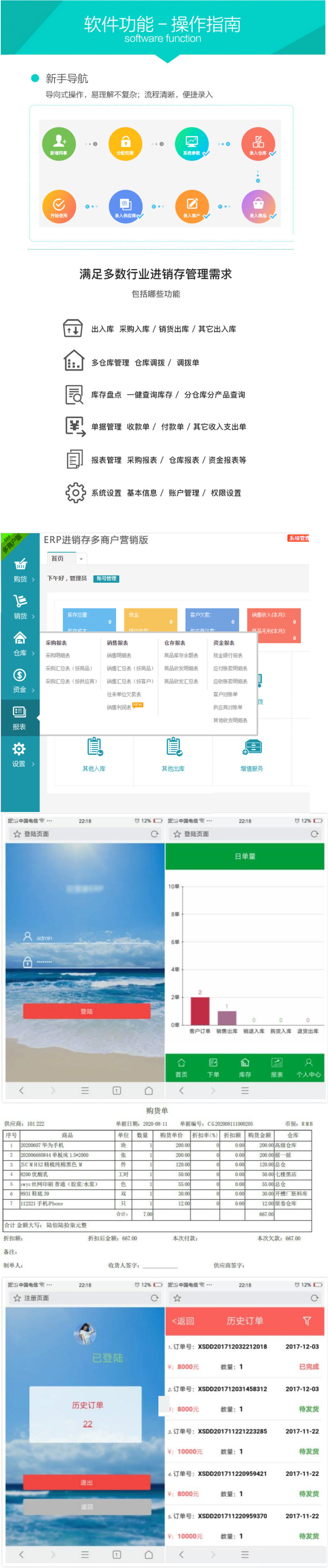The width and height of the screenshot is (328, 1568).
Task: Expand the 设置 sidebar chevron
Action: [x=34, y=764]
